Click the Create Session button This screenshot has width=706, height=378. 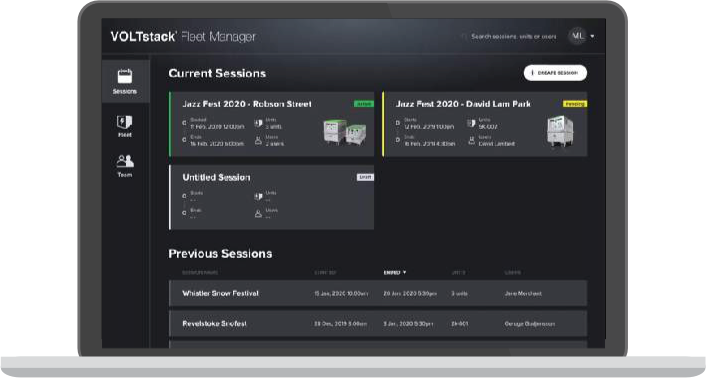pyautogui.click(x=555, y=73)
